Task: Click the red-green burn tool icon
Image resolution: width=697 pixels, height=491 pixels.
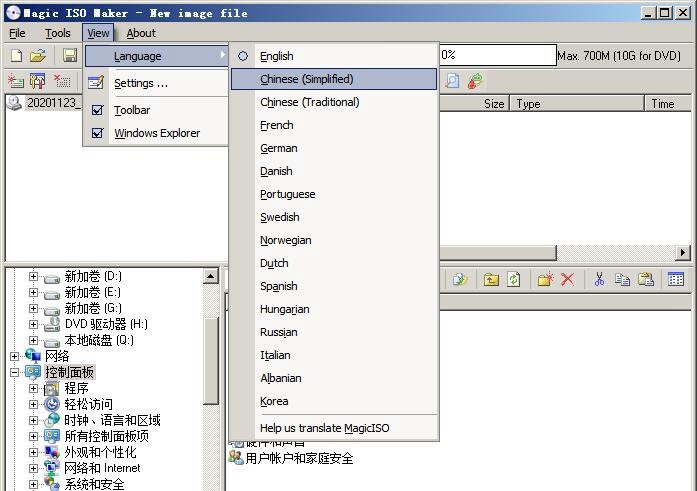Action: [475, 81]
